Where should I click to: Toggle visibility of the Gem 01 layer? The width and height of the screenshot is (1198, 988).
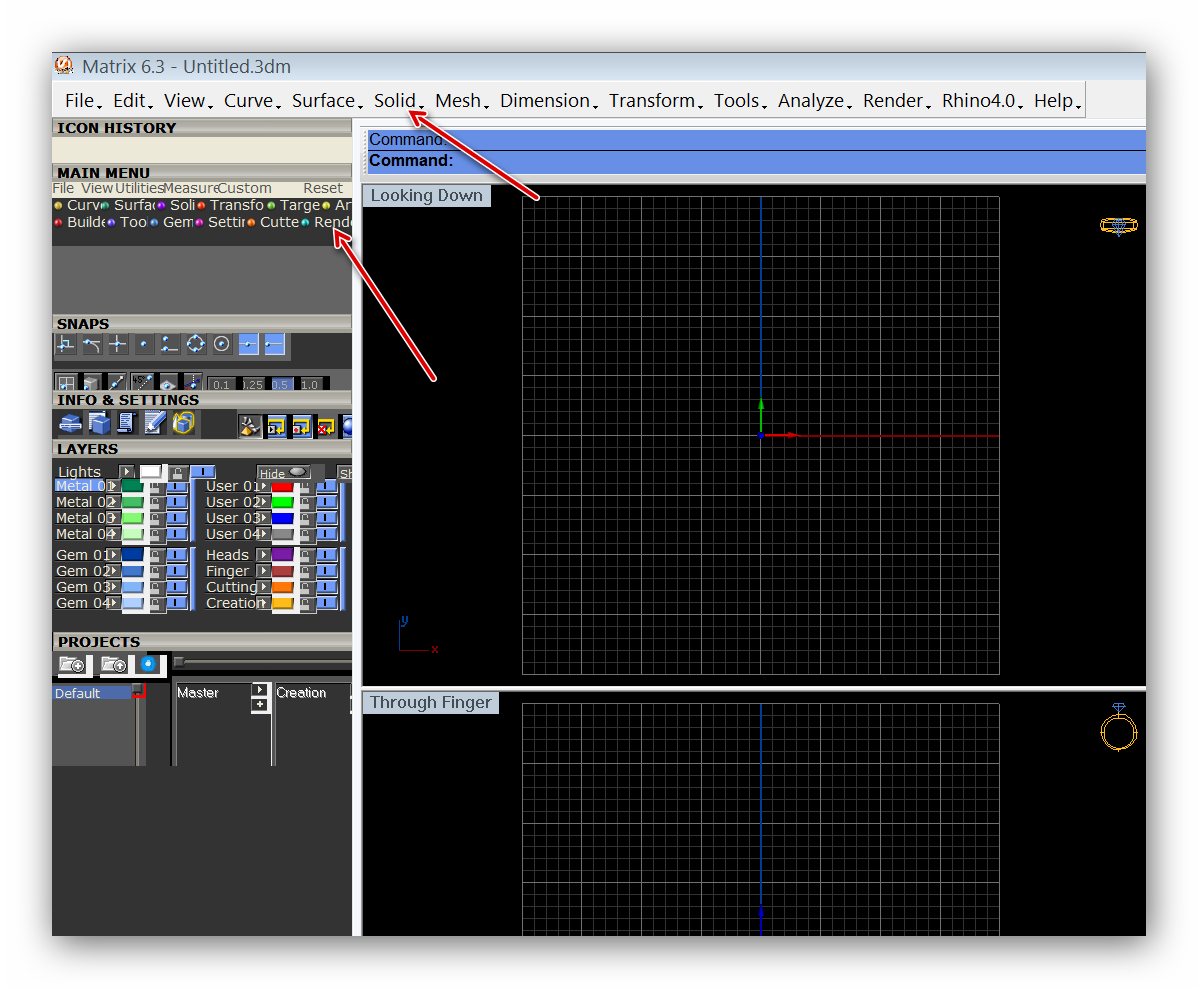coord(177,555)
